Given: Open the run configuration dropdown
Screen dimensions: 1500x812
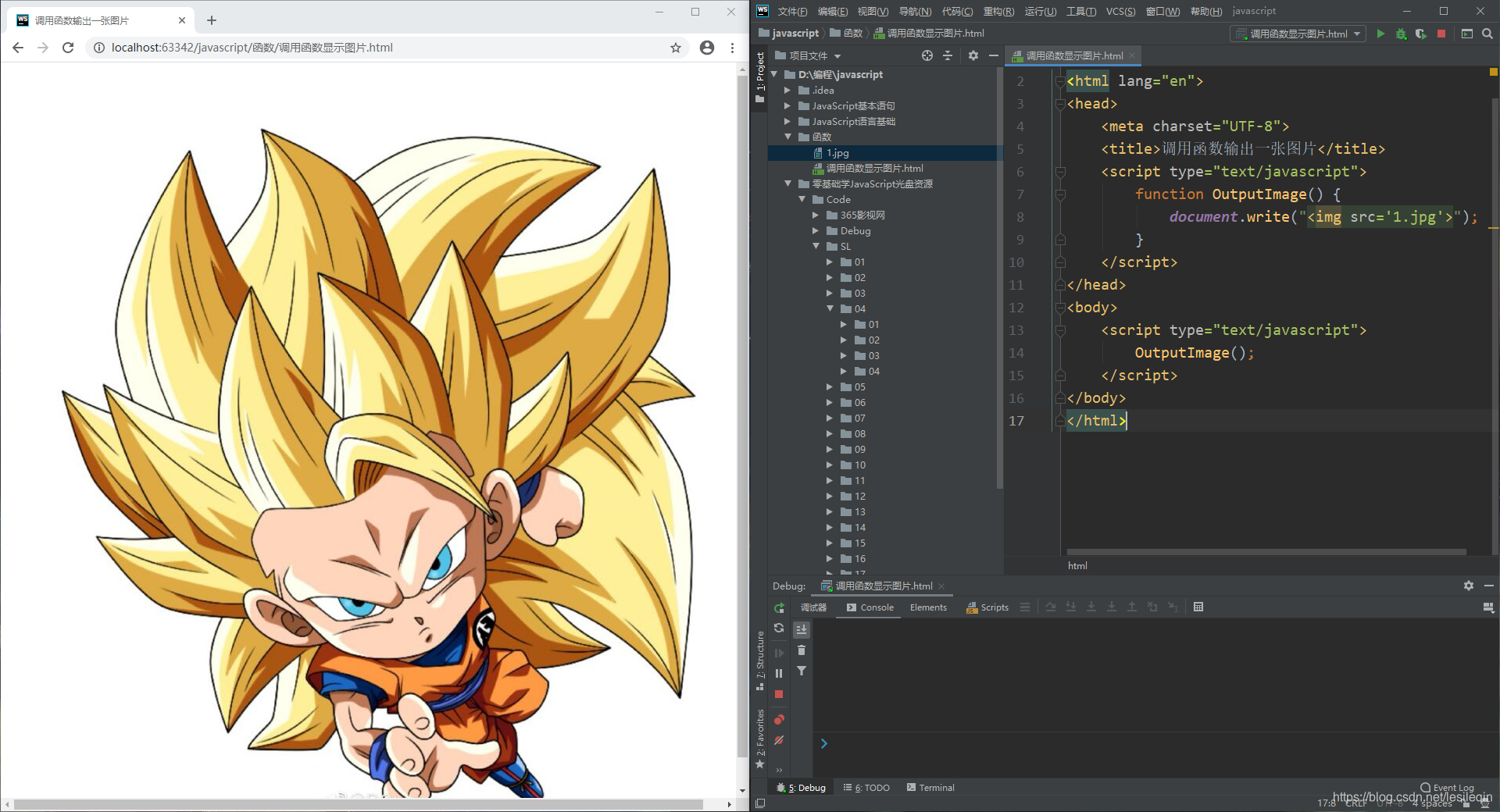Looking at the screenshot, I should 1298,34.
